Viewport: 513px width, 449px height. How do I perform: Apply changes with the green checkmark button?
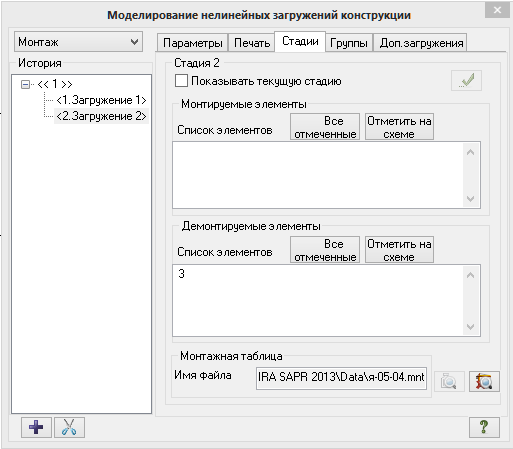(x=466, y=81)
